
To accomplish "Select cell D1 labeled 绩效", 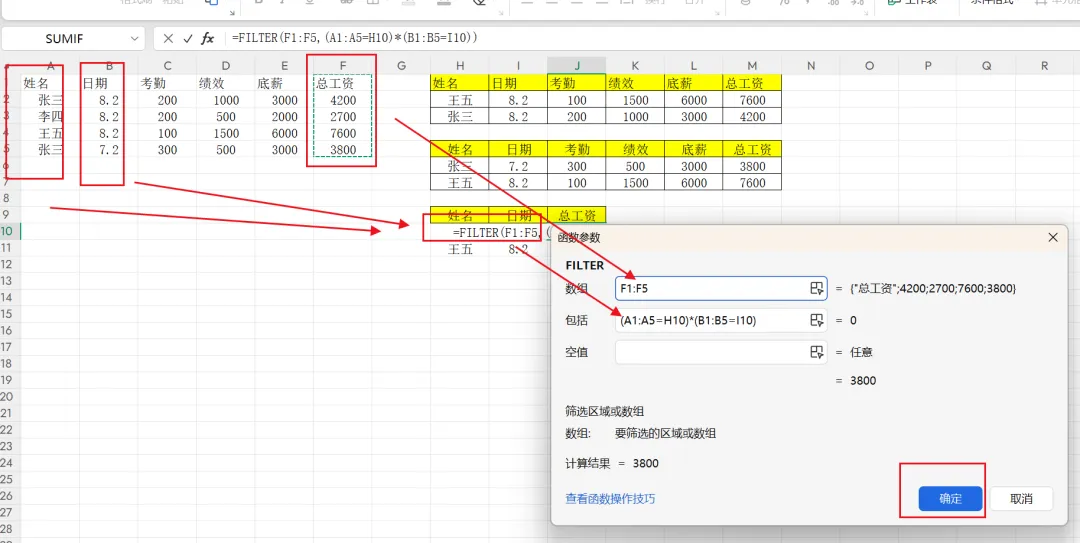I will coord(226,83).
